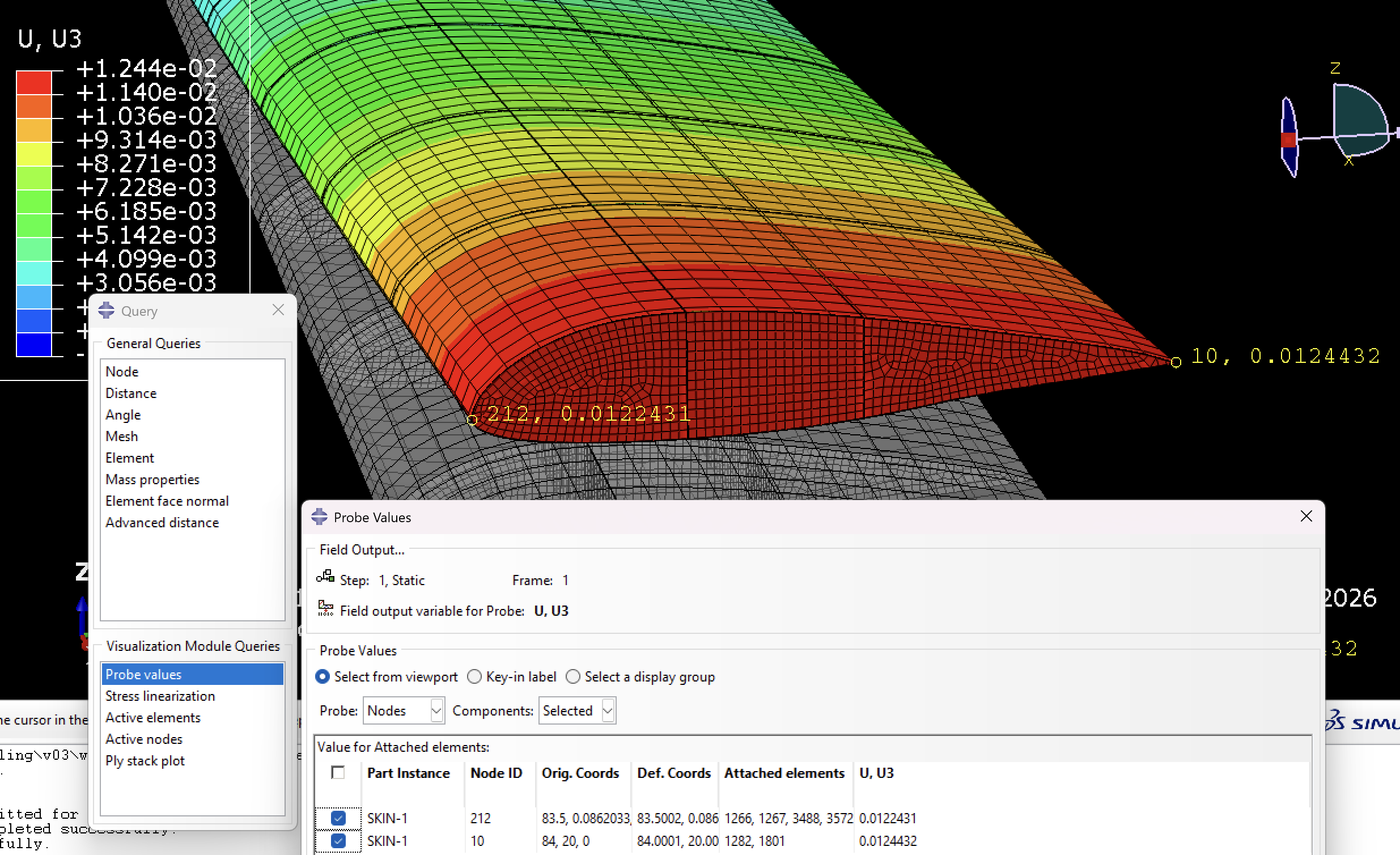
Task: Select 'Stress linearization' query option
Action: pos(160,696)
